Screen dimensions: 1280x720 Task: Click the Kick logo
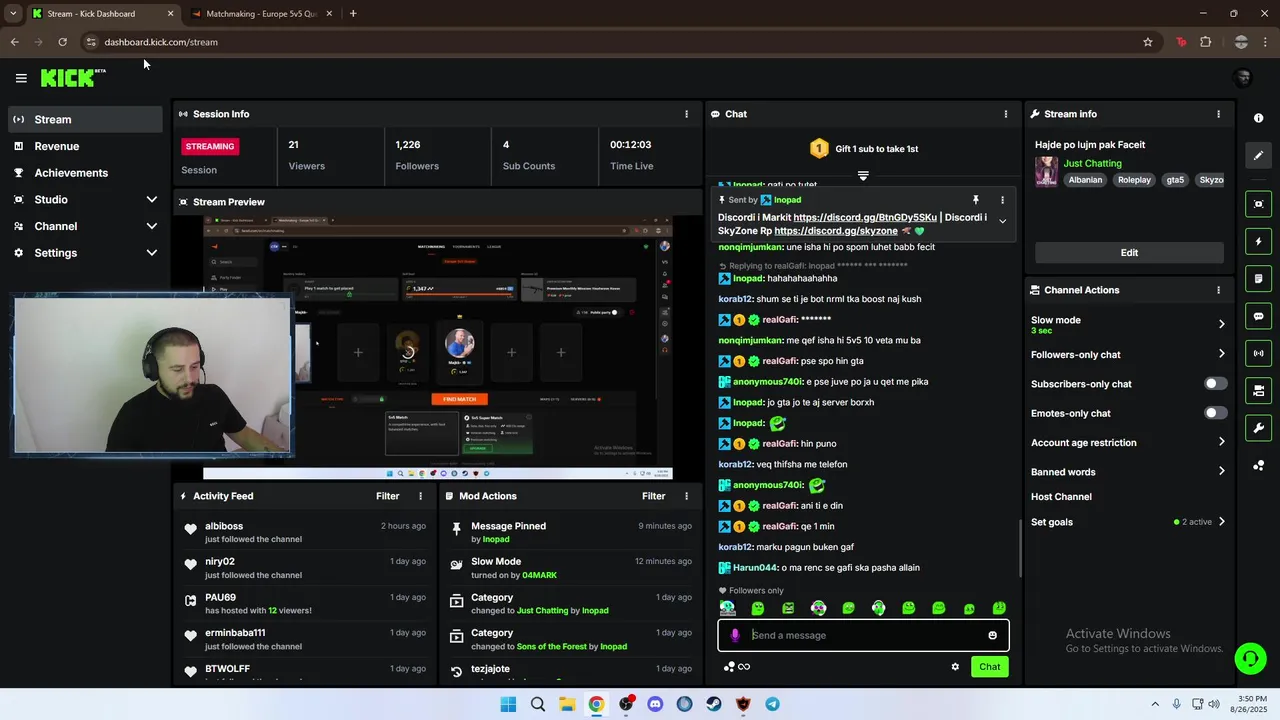(73, 78)
